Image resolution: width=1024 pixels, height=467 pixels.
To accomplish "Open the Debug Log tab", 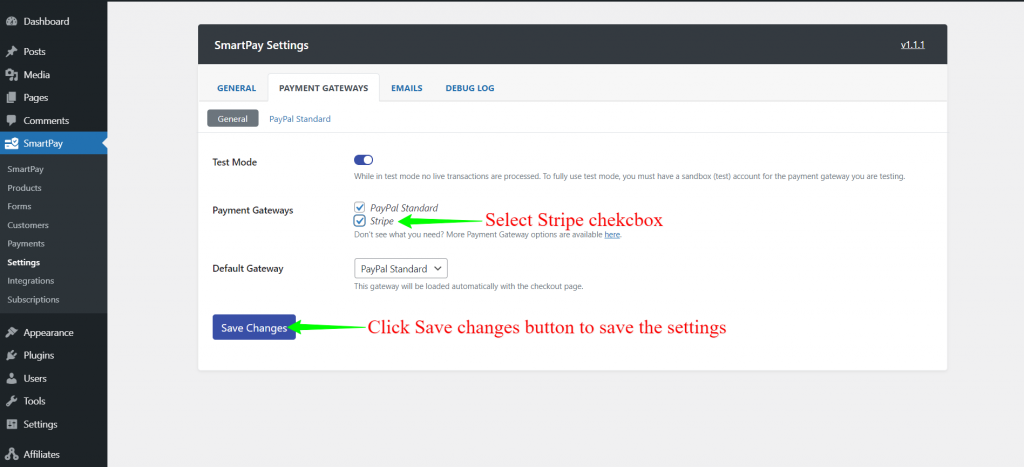I will [470, 88].
